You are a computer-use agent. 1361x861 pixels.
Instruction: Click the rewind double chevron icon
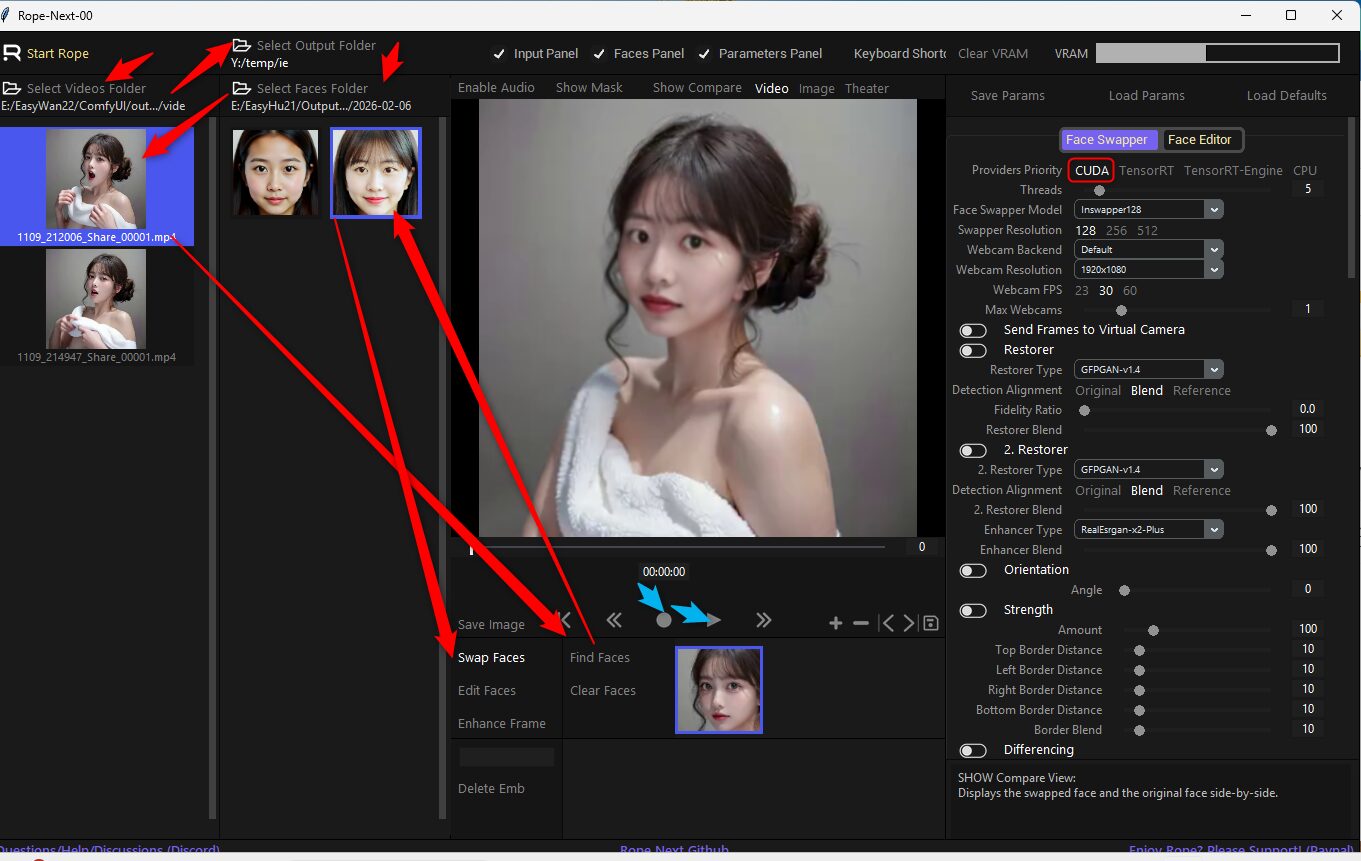614,621
